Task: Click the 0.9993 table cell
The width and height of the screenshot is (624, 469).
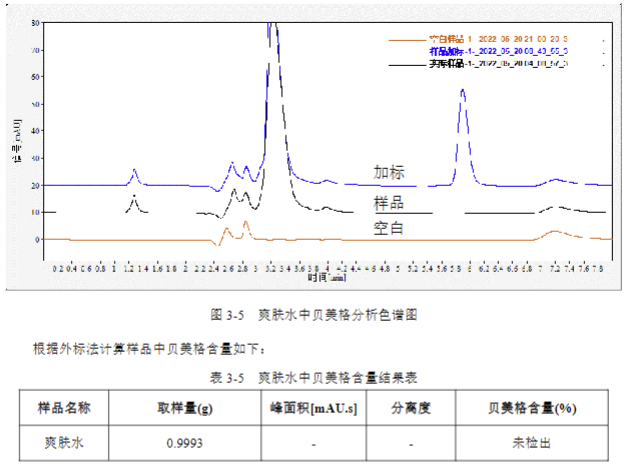Action: [x=185, y=441]
